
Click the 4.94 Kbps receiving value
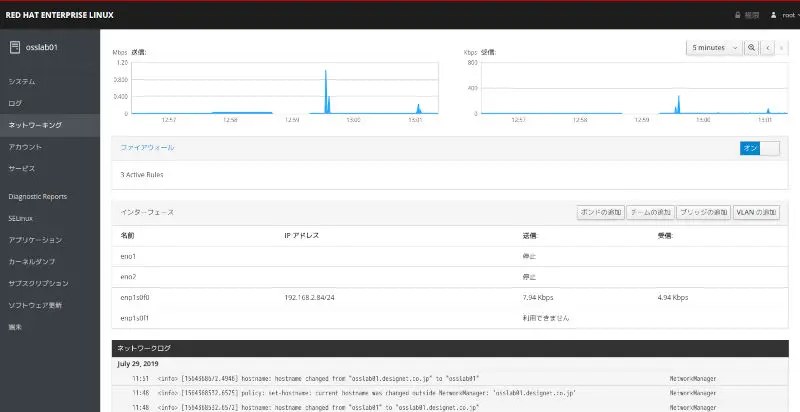point(673,298)
